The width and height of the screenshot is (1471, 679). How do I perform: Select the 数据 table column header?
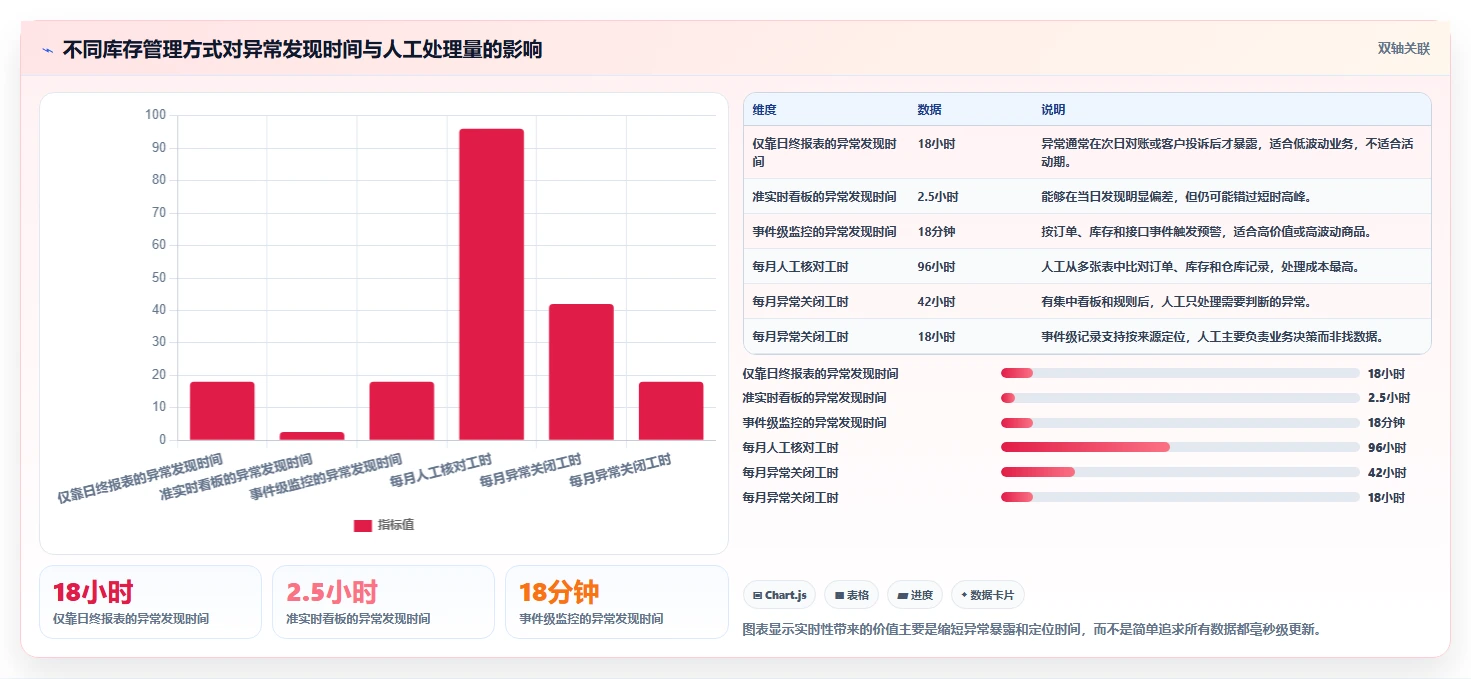pyautogui.click(x=929, y=109)
